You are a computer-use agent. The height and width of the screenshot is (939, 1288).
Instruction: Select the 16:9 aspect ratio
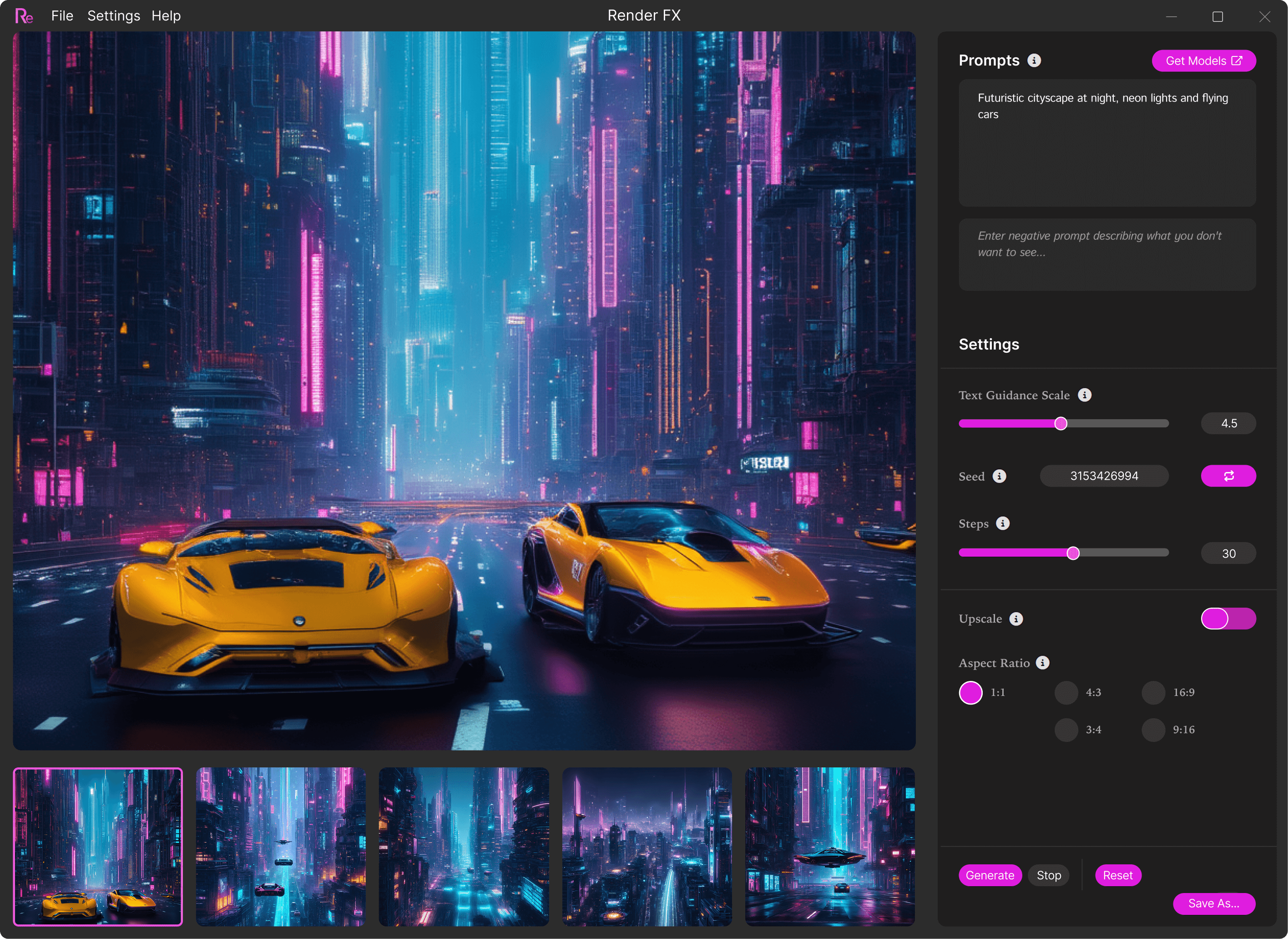pos(1153,692)
